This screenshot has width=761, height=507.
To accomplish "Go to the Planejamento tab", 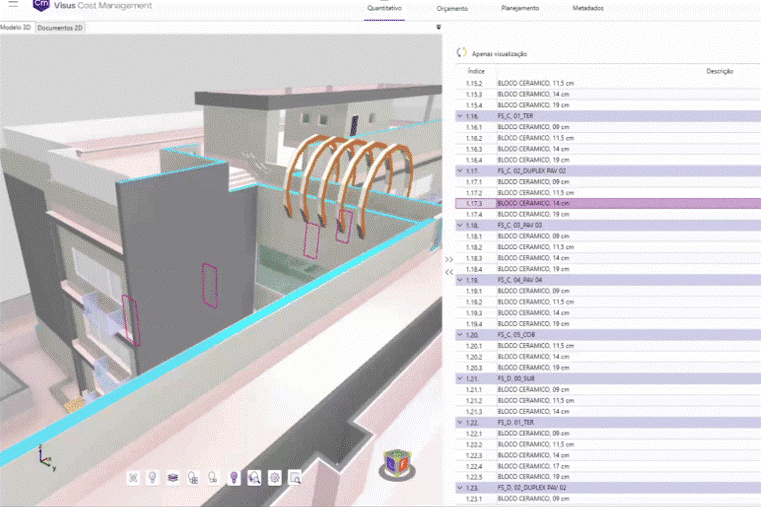I will [x=520, y=7].
